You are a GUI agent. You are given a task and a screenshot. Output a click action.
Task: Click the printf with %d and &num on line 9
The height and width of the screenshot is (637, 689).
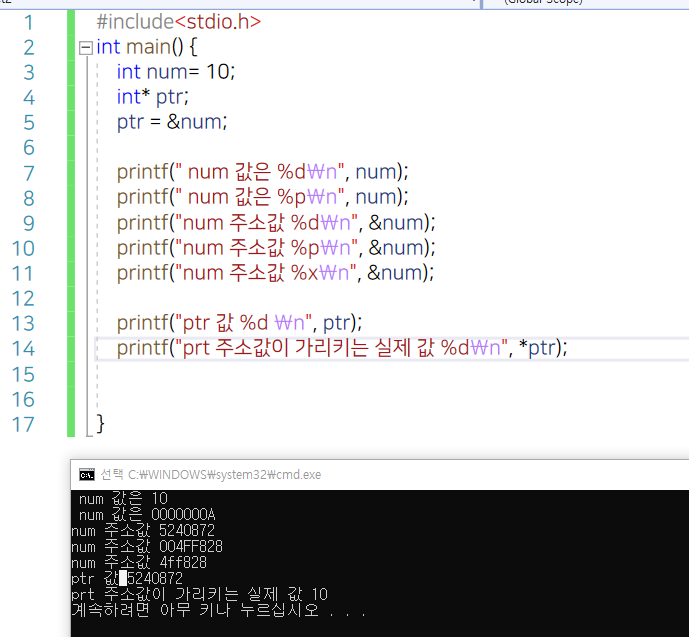tap(276, 223)
